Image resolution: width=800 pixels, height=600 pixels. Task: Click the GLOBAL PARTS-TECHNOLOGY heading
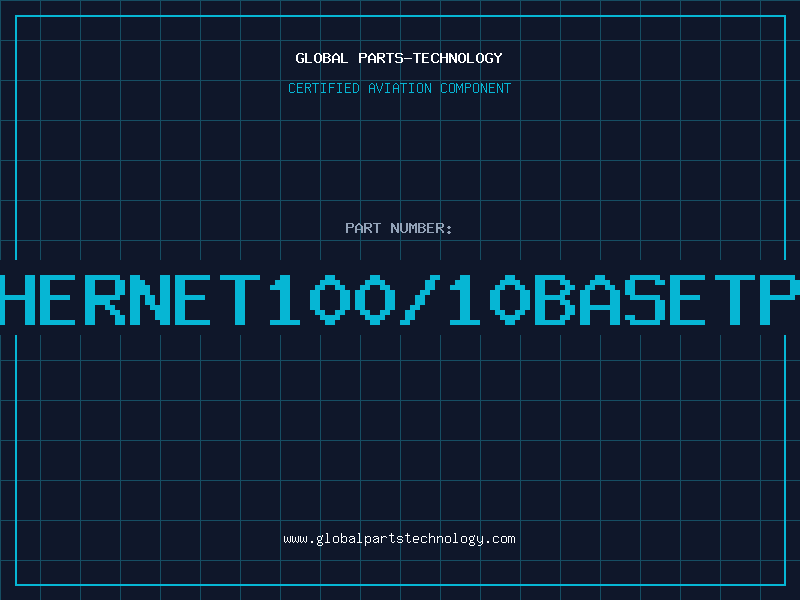point(399,58)
